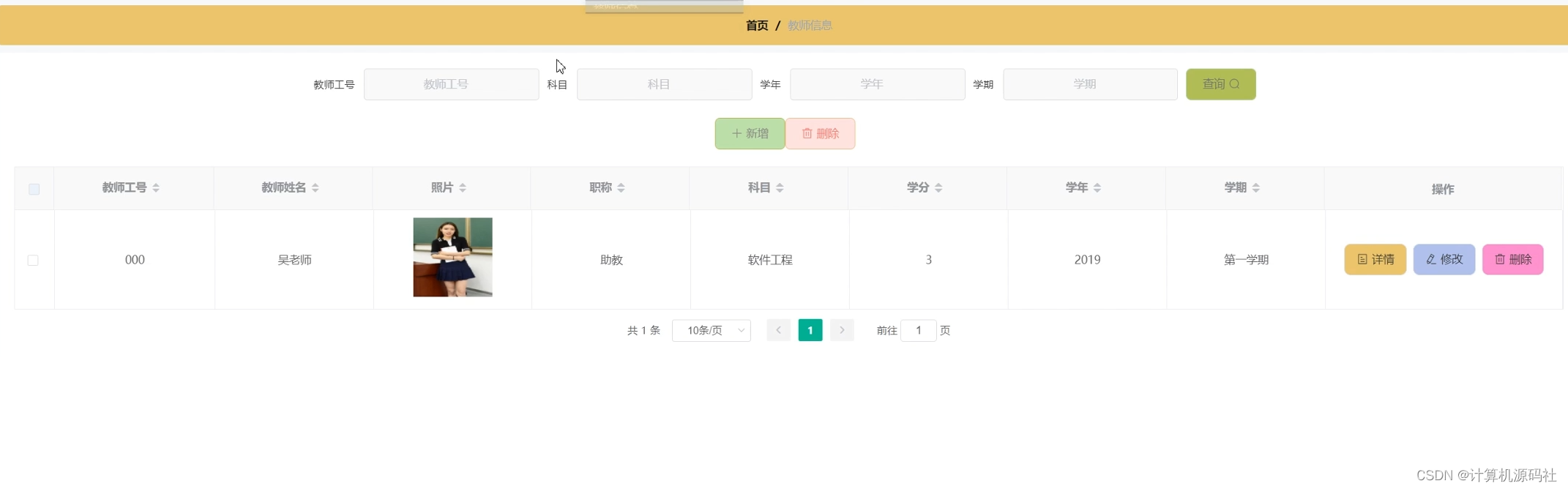
Task: Toggle the select-all checkbox in table header
Action: click(34, 189)
